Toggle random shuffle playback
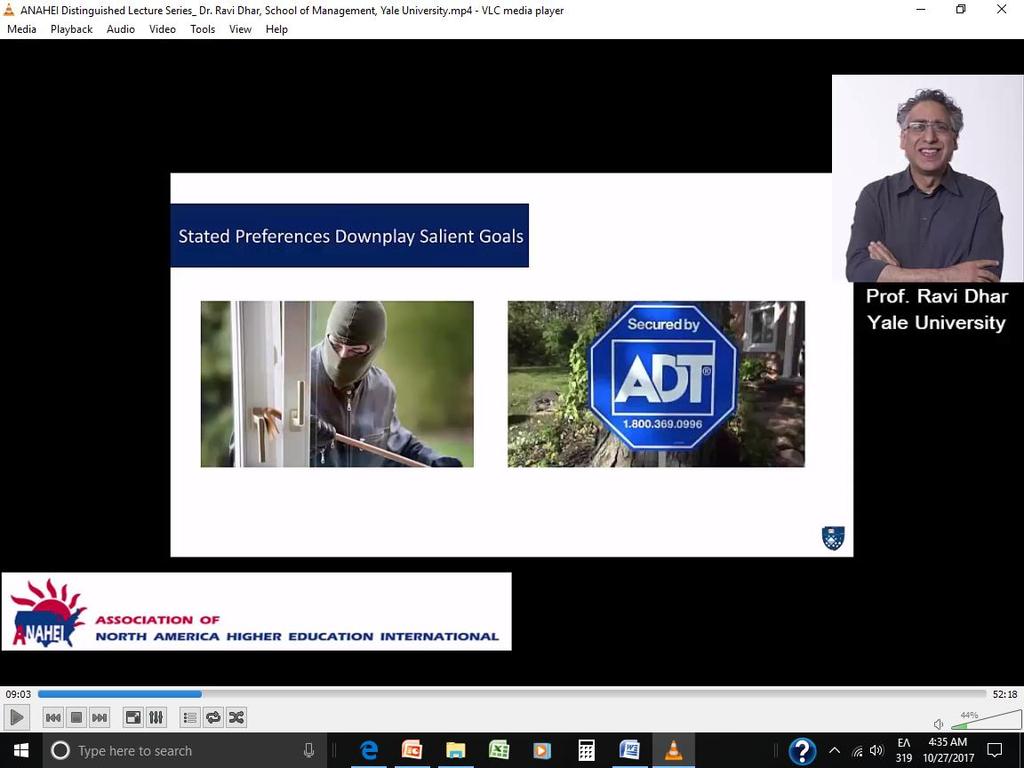This screenshot has width=1024, height=768. [x=236, y=718]
